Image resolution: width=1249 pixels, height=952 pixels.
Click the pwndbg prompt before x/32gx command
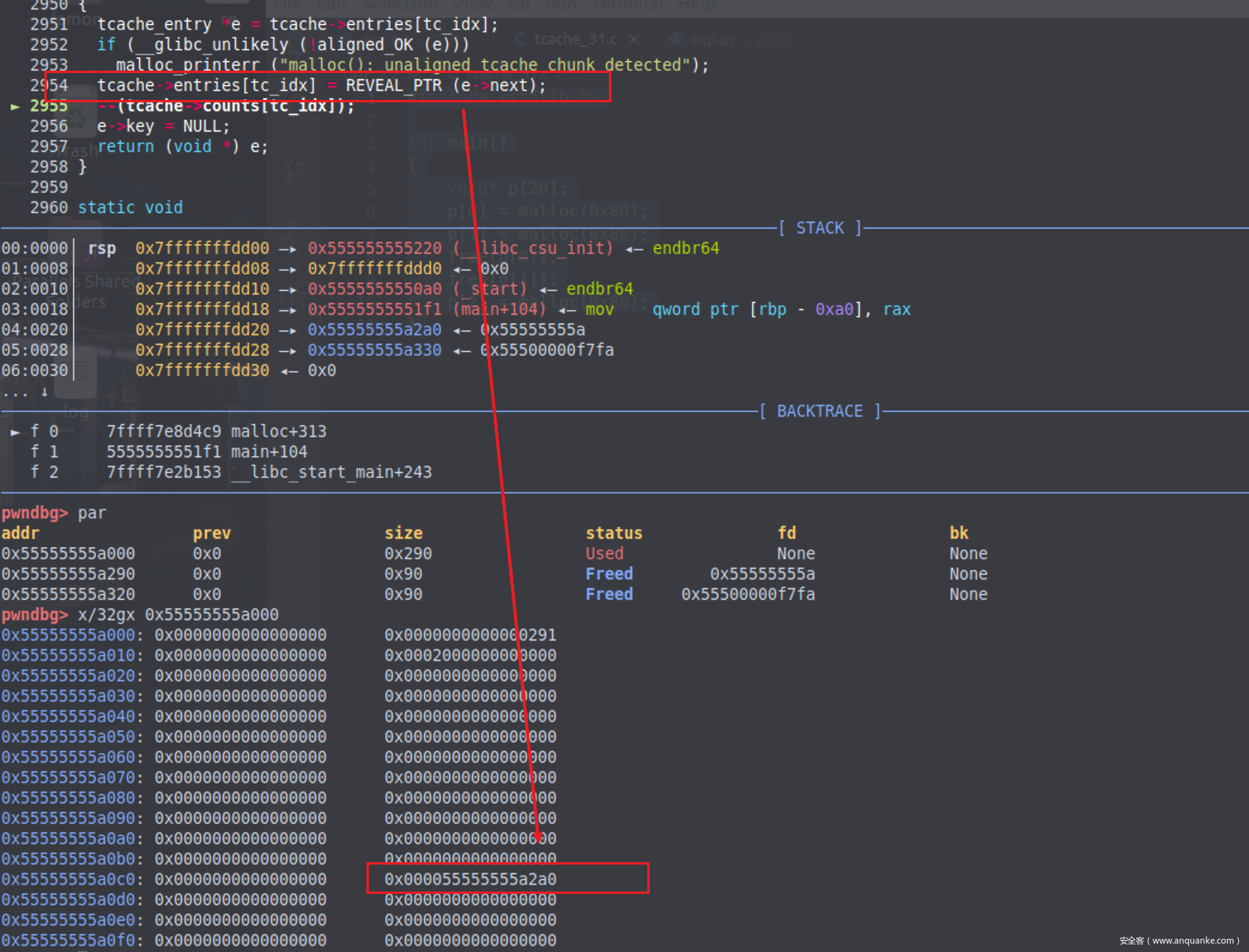[34, 615]
